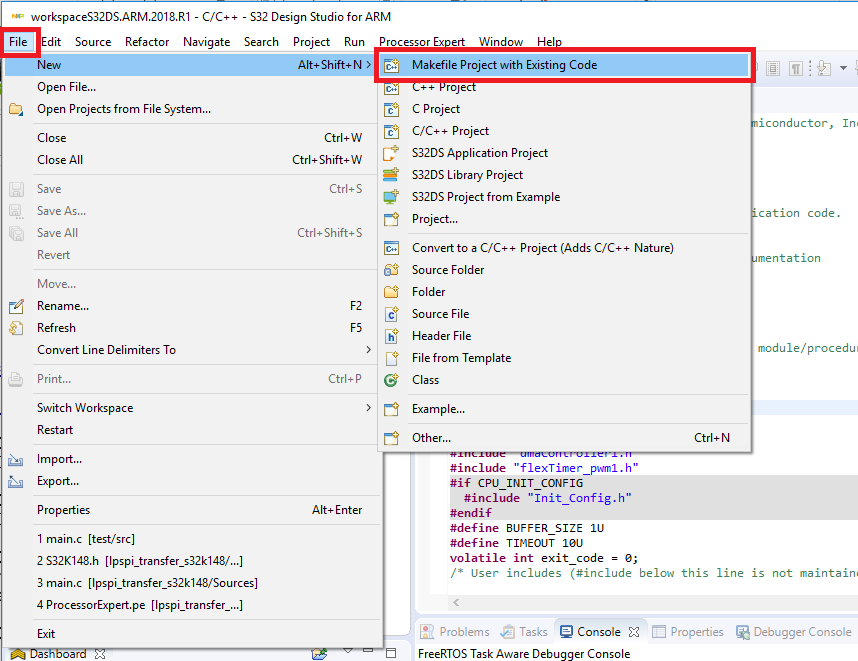Reopen recent file 4 ProcessorExpert.pe
Image resolution: width=858 pixels, height=661 pixels.
[x=192, y=605]
